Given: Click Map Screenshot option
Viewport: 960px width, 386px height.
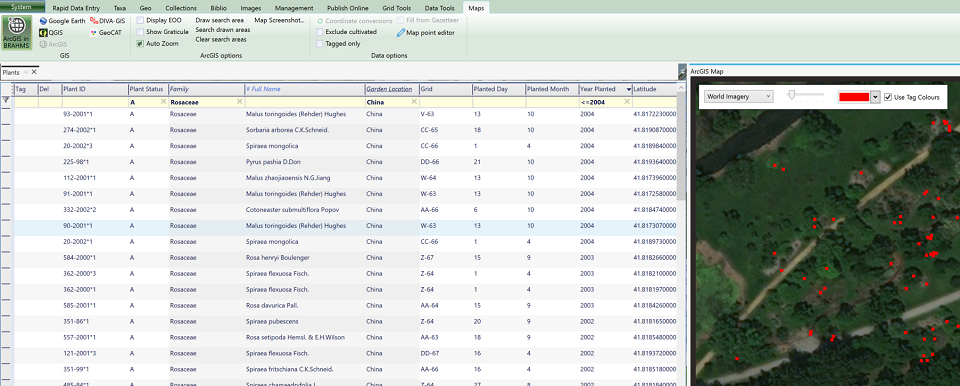Looking at the screenshot, I should 279,20.
